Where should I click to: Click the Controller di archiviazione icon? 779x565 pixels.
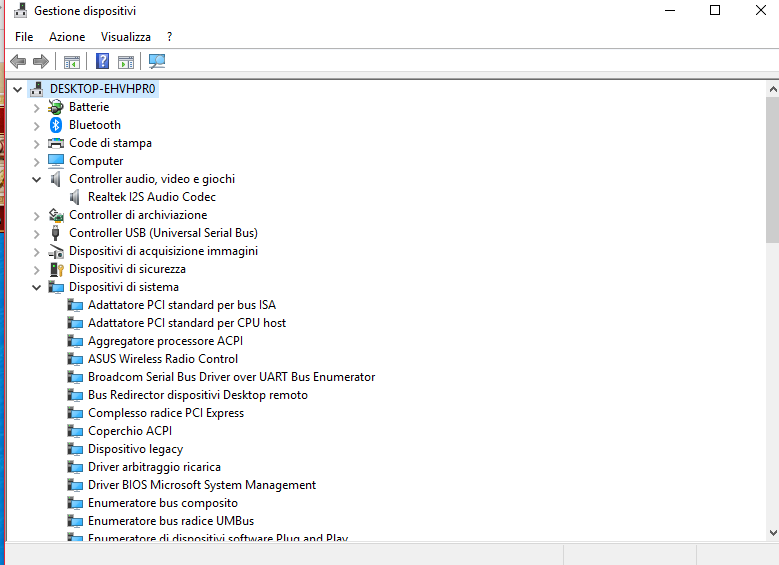pos(56,215)
